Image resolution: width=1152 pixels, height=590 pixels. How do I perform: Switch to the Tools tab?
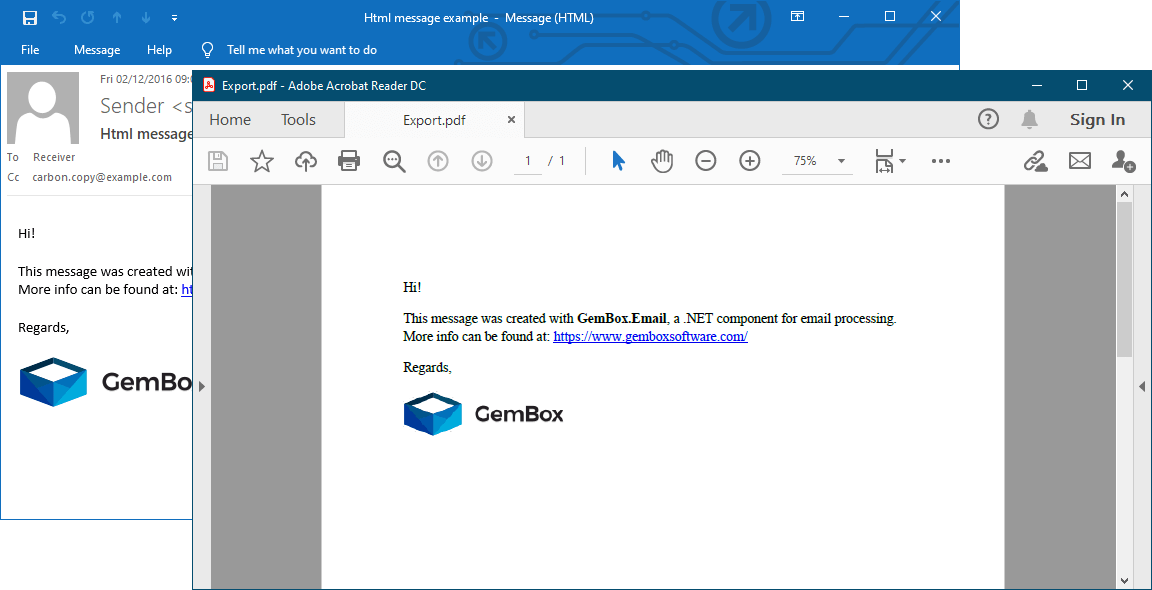[x=298, y=120]
